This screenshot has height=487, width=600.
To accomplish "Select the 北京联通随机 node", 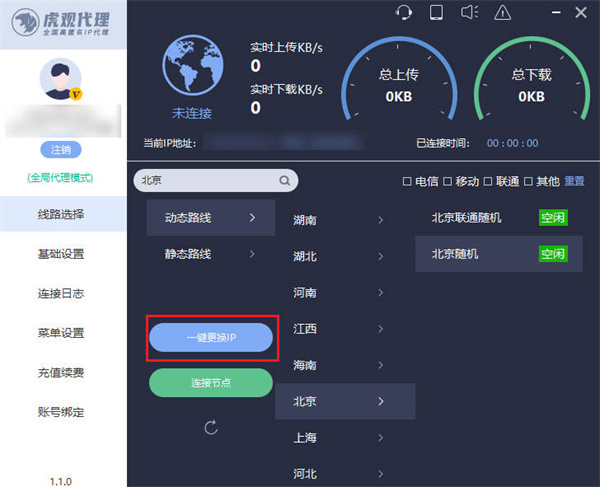I will (x=467, y=217).
